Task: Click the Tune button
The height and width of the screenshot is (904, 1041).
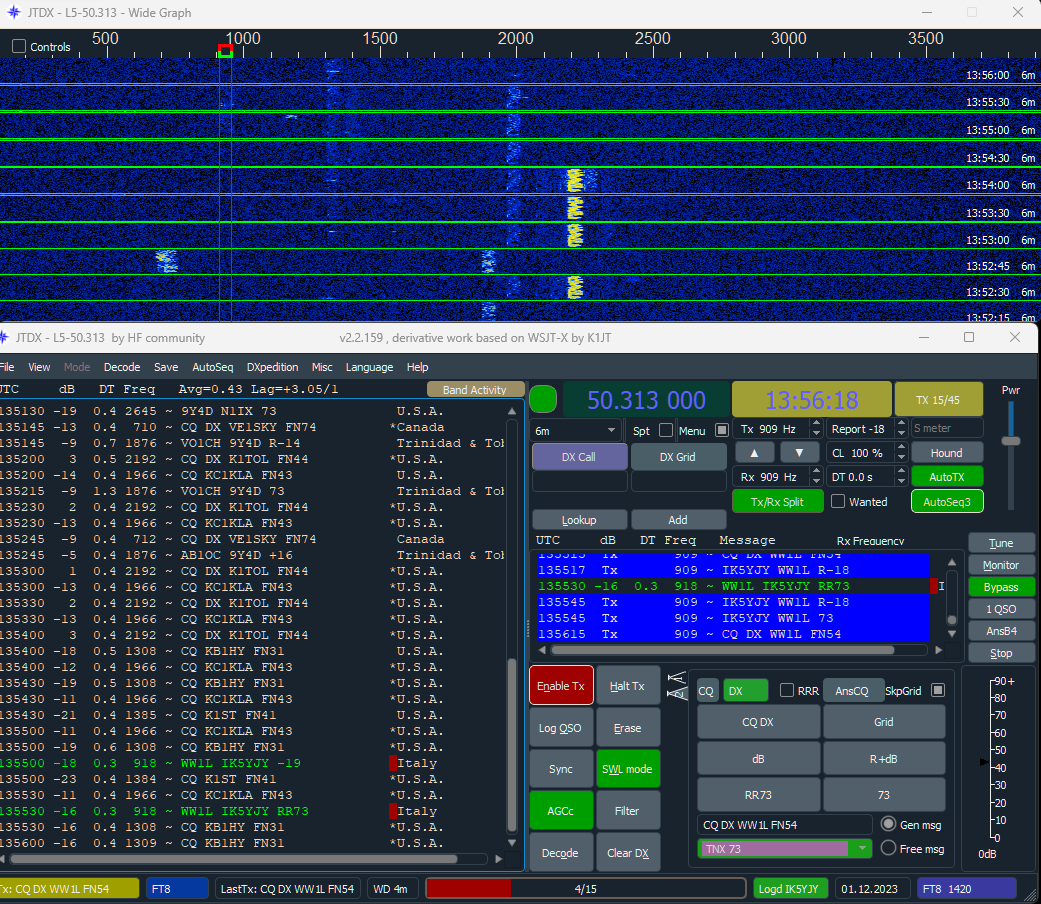Action: (x=1001, y=543)
